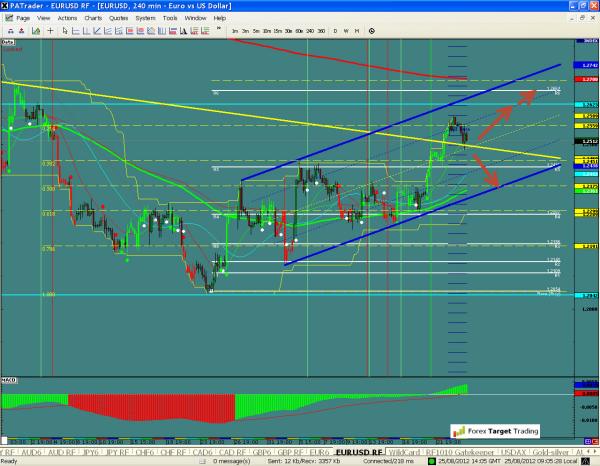
Task: Toggle the daily D timeframe button
Action: click(x=333, y=32)
